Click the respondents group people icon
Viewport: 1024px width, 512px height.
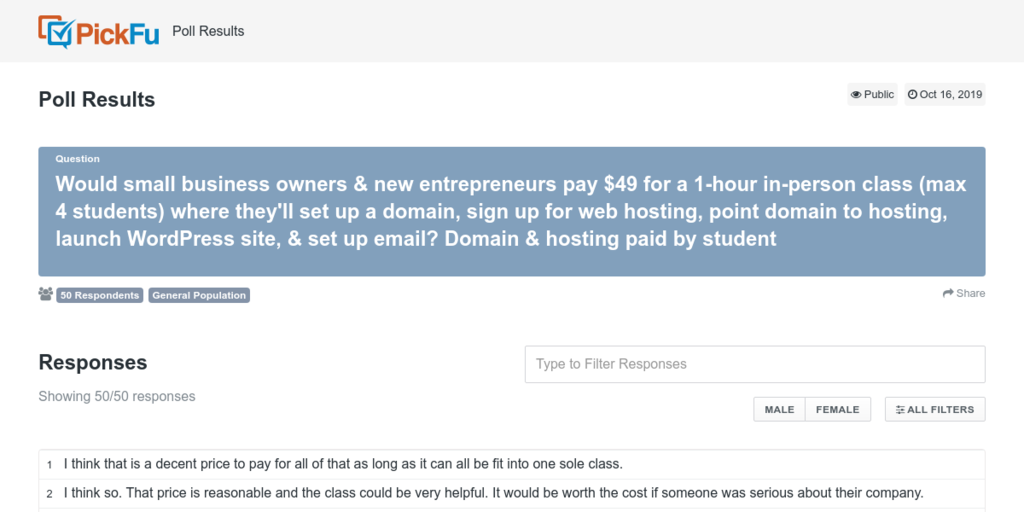point(46,295)
